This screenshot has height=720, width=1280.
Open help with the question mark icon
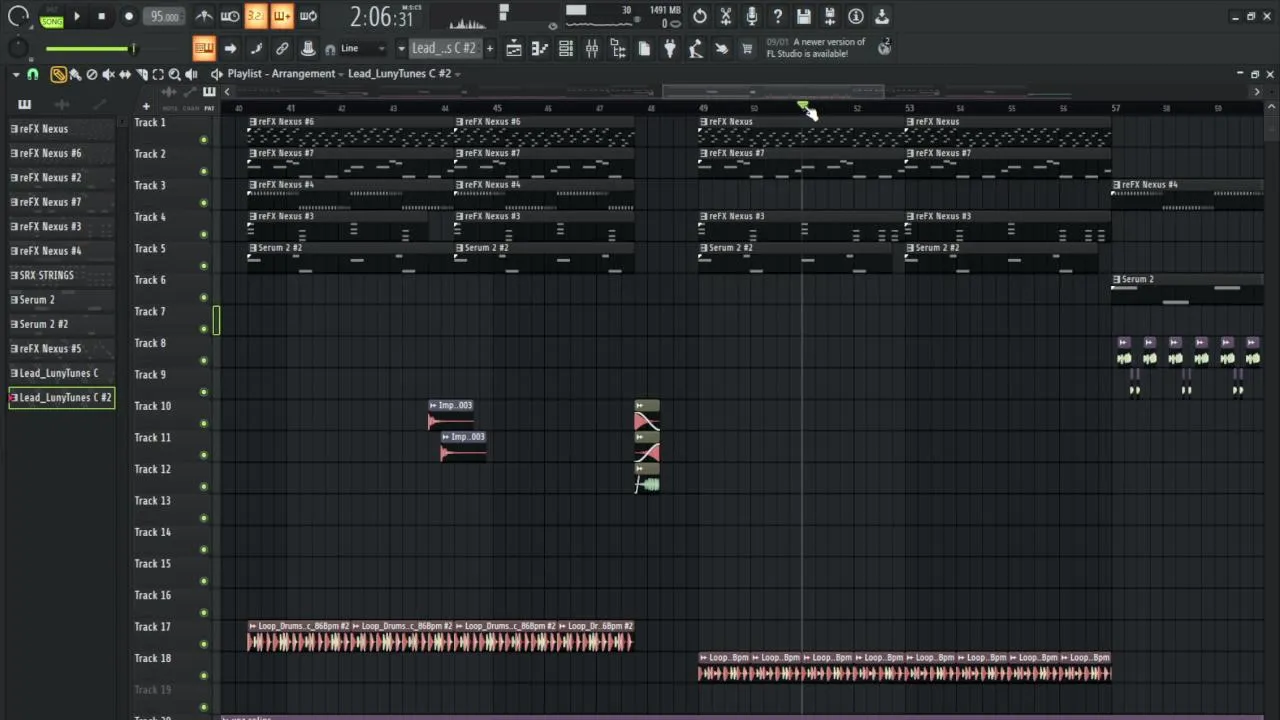(x=778, y=16)
